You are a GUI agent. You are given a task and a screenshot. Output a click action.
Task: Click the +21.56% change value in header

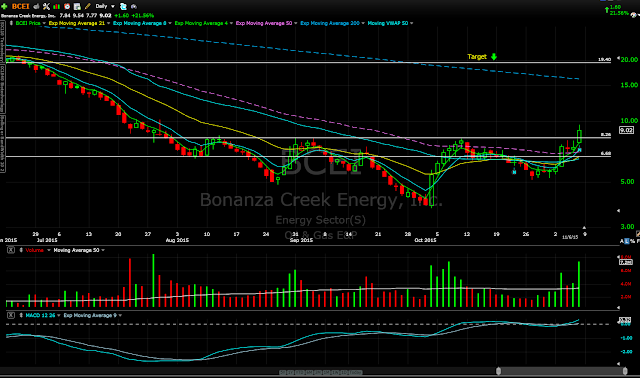pos(142,16)
